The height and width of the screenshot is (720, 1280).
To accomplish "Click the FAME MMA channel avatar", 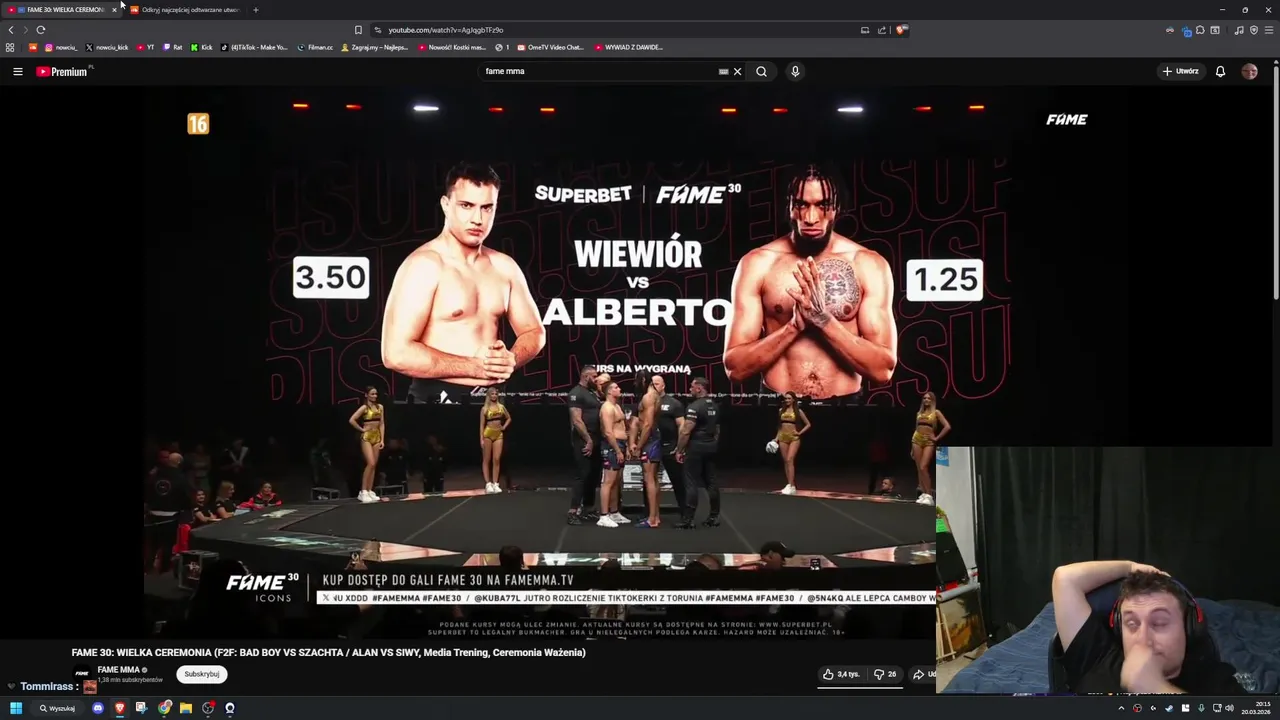I will pyautogui.click(x=82, y=674).
